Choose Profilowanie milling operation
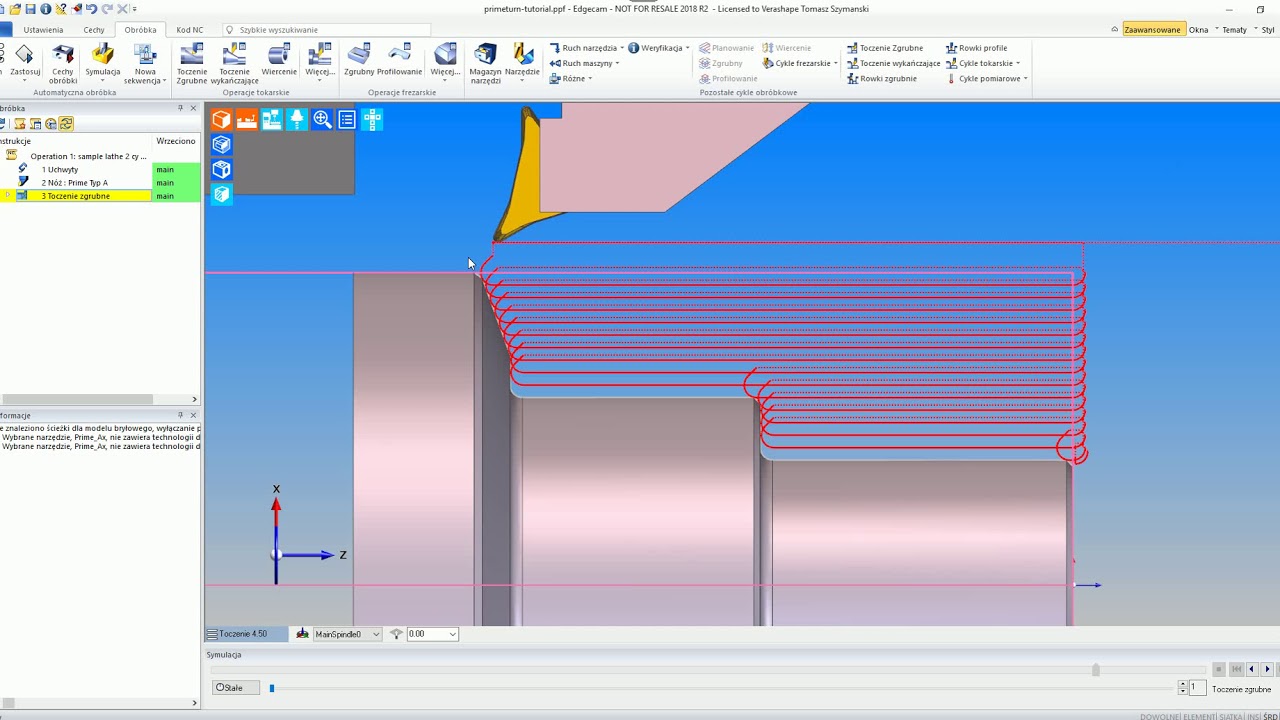The image size is (1280, 720). [x=399, y=59]
